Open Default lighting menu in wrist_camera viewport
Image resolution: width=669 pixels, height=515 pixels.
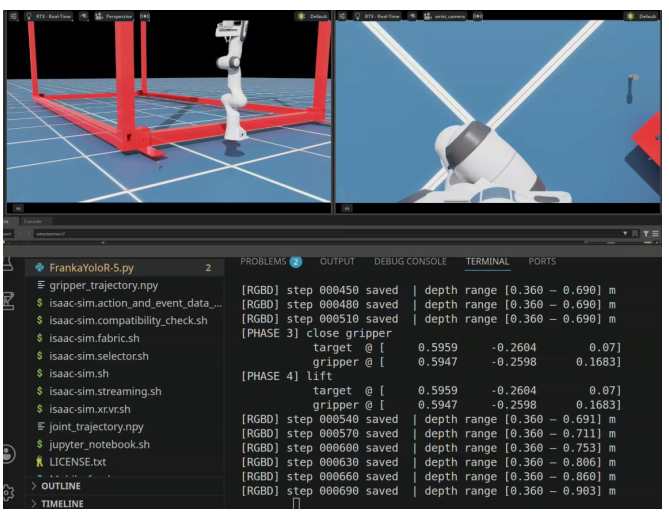point(642,16)
